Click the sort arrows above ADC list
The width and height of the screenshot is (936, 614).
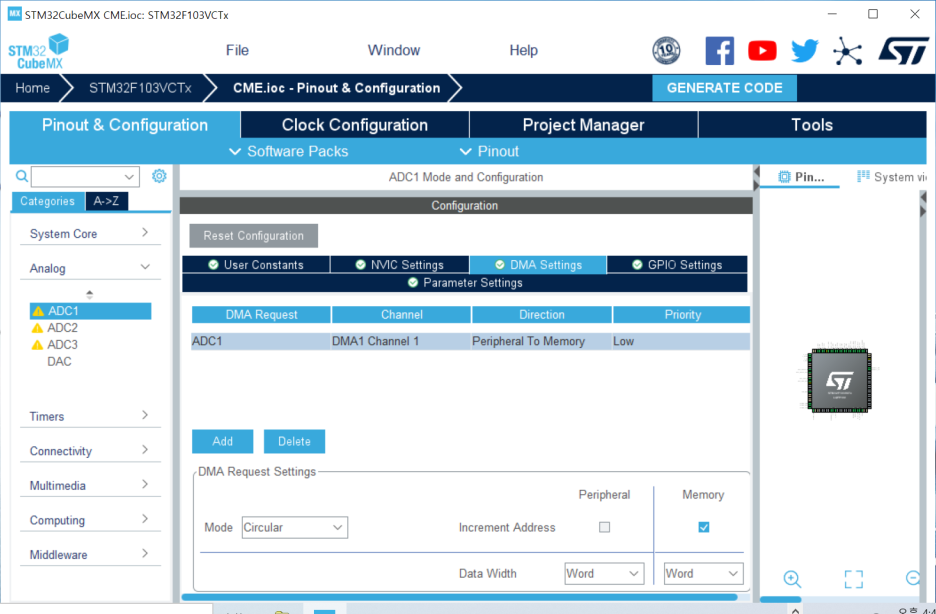(x=90, y=294)
